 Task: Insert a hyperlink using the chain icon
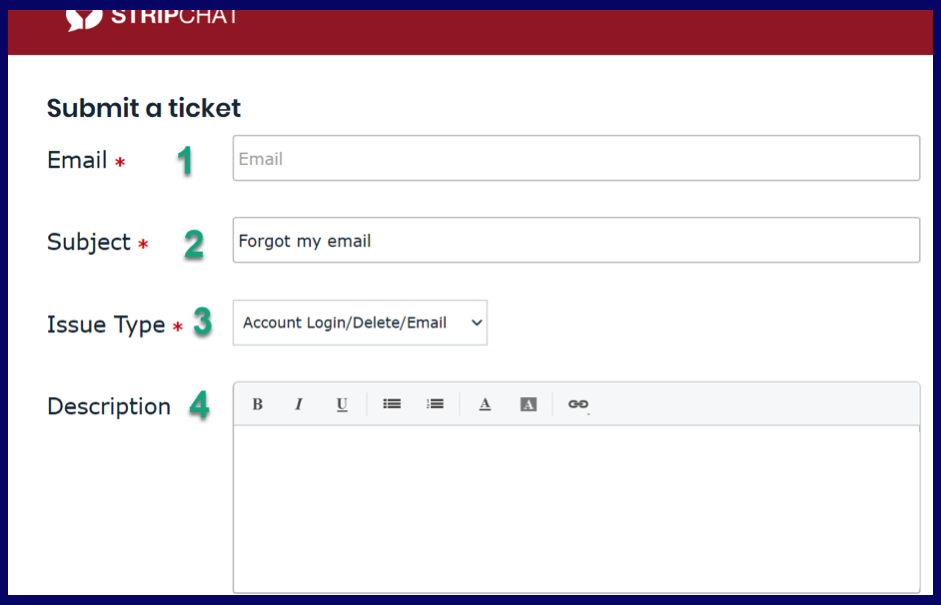(577, 403)
